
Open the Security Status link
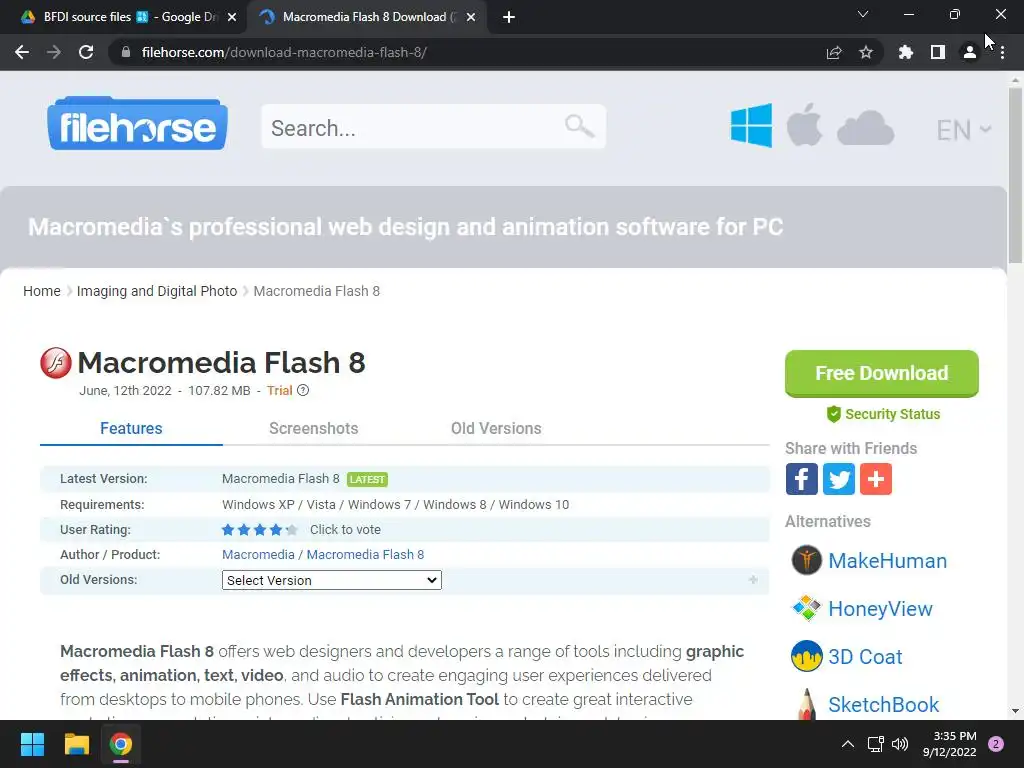(883, 414)
